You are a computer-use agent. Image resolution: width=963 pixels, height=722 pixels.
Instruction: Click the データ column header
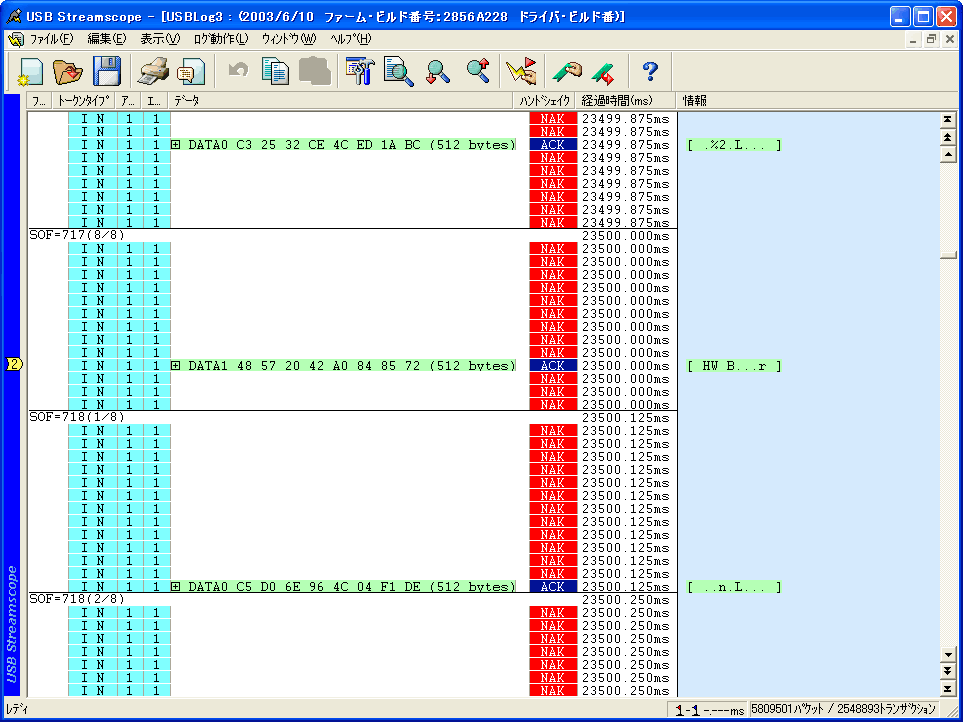(340, 101)
